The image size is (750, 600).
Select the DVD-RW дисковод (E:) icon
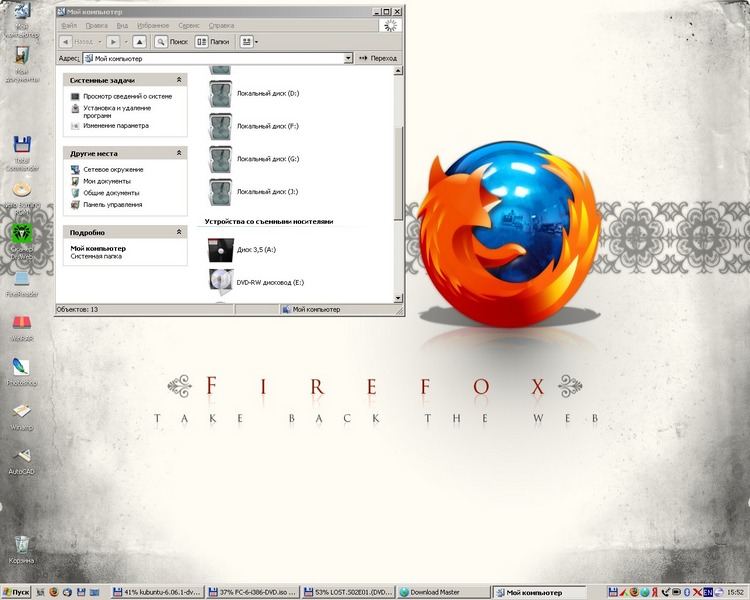(220, 282)
